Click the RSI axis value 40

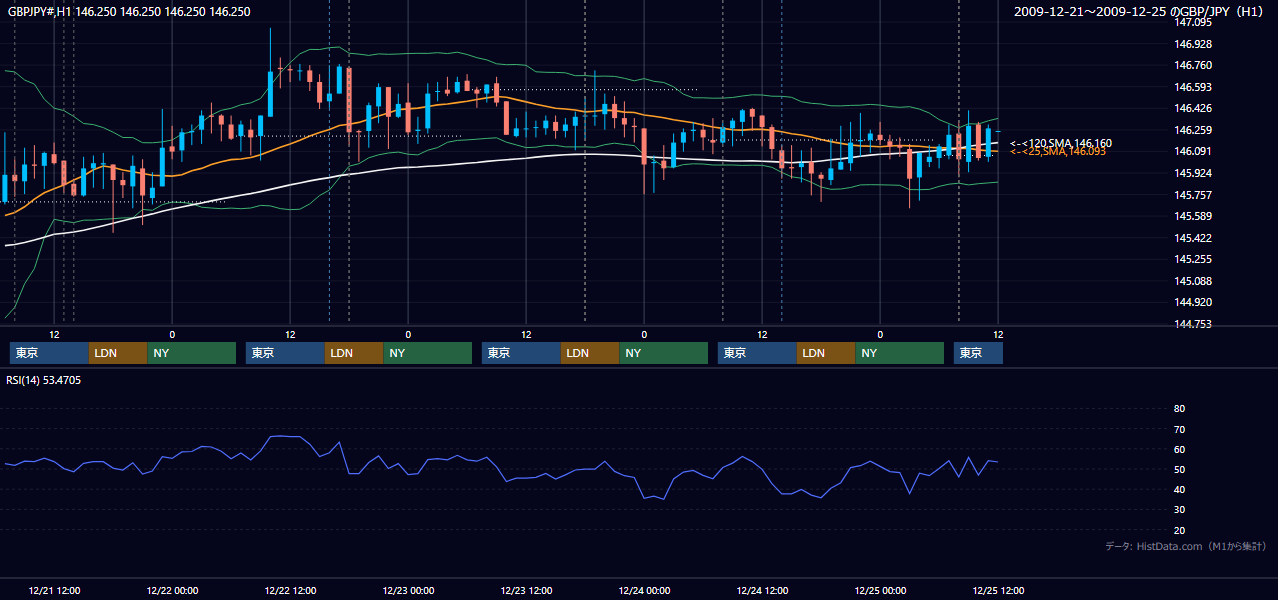(1179, 489)
